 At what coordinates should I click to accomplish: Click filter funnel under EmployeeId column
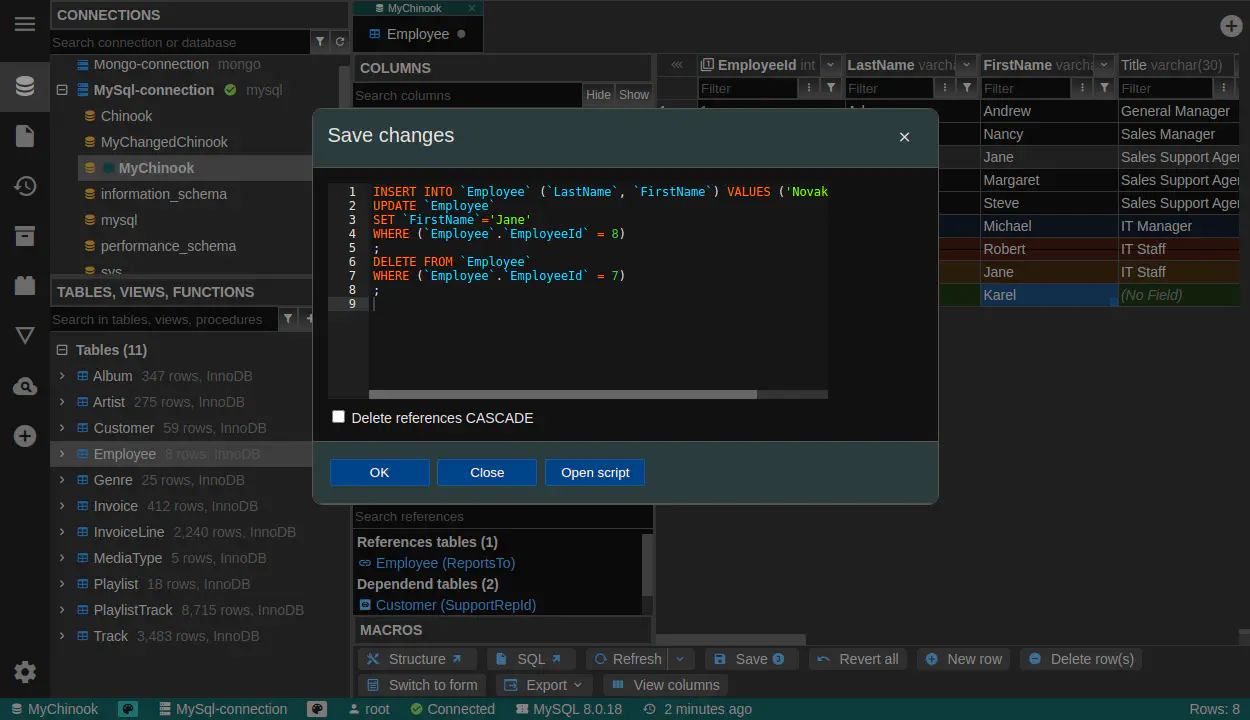tap(831, 88)
